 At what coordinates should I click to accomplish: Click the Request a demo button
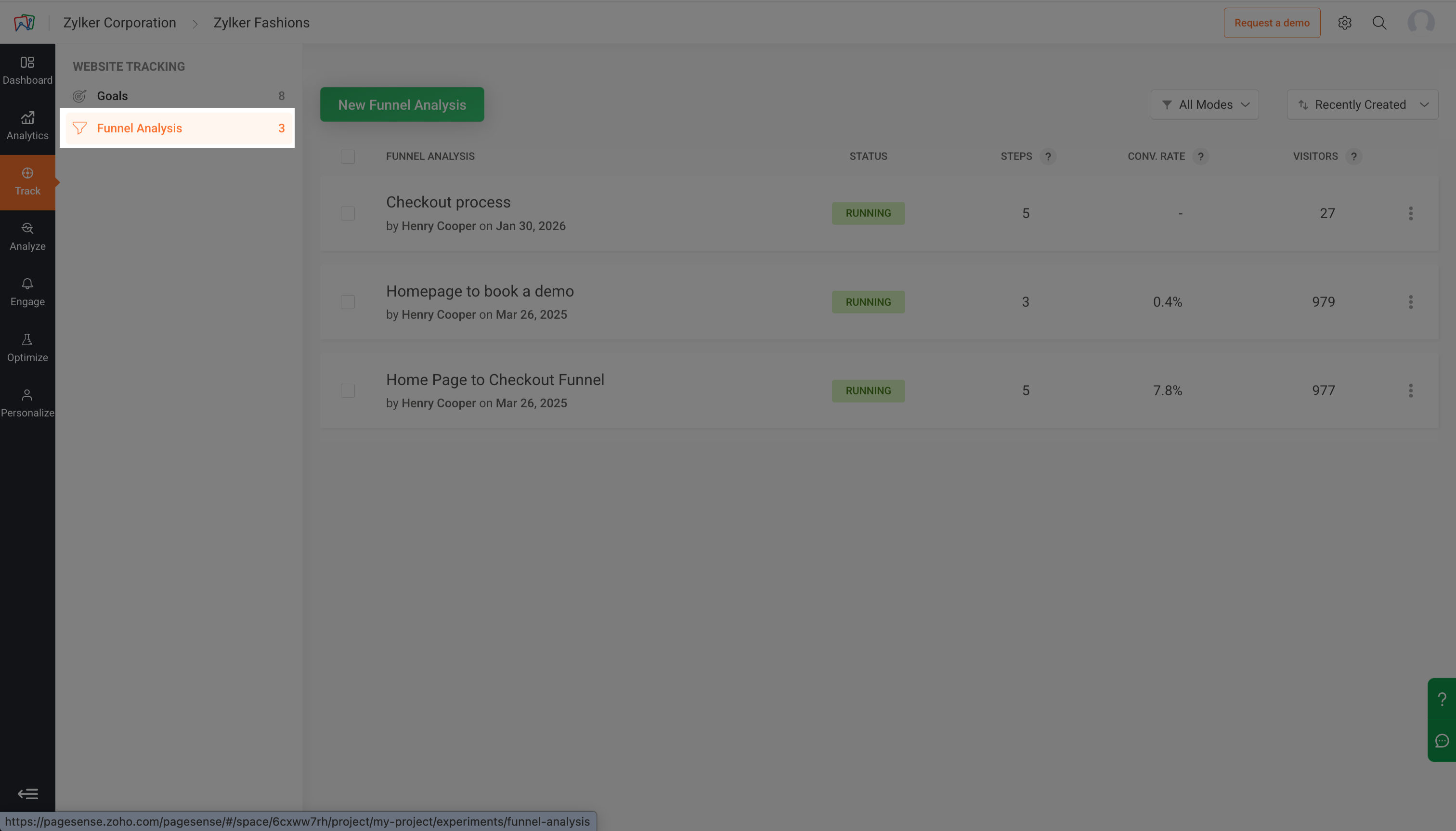1271,23
